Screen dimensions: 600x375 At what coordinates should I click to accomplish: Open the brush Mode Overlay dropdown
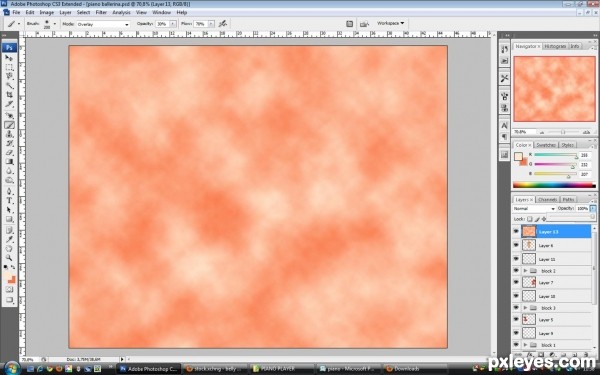(x=103, y=24)
